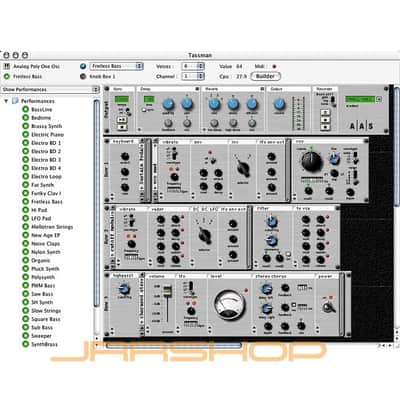Screen dimensions: 400x400
Task: Click the Knob Box 1 icon
Action: (x=83, y=76)
